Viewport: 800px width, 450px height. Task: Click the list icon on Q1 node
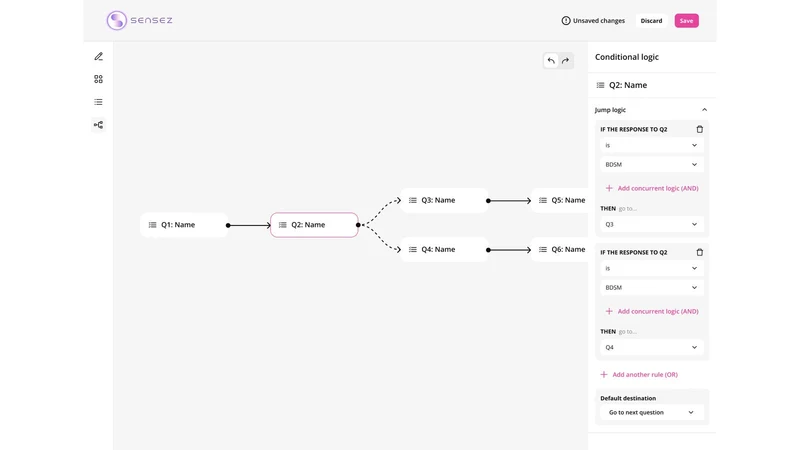tap(153, 224)
